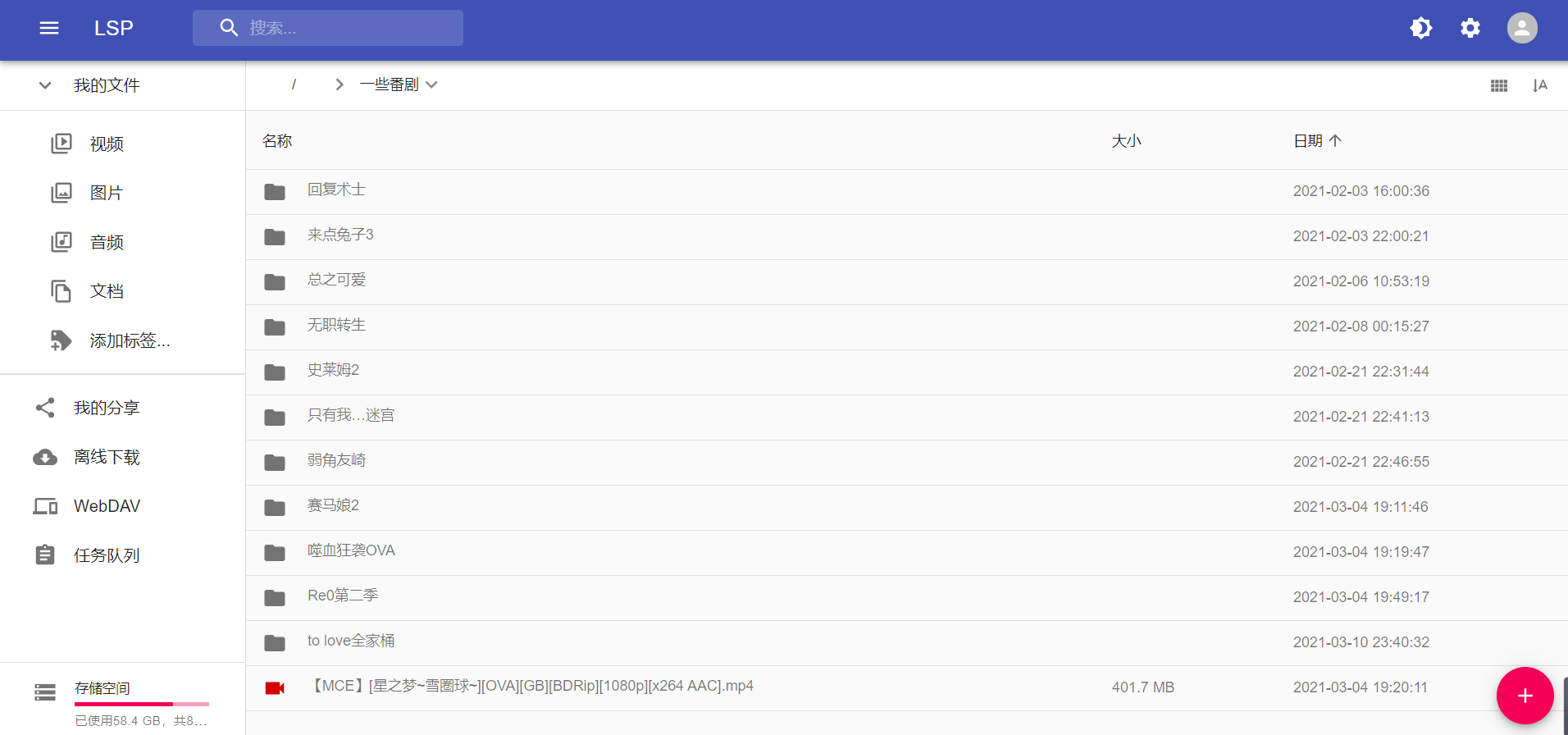Select the 星之梦~雪圈球 mp4 file name
The width and height of the screenshot is (1568, 735).
pyautogui.click(x=531, y=686)
